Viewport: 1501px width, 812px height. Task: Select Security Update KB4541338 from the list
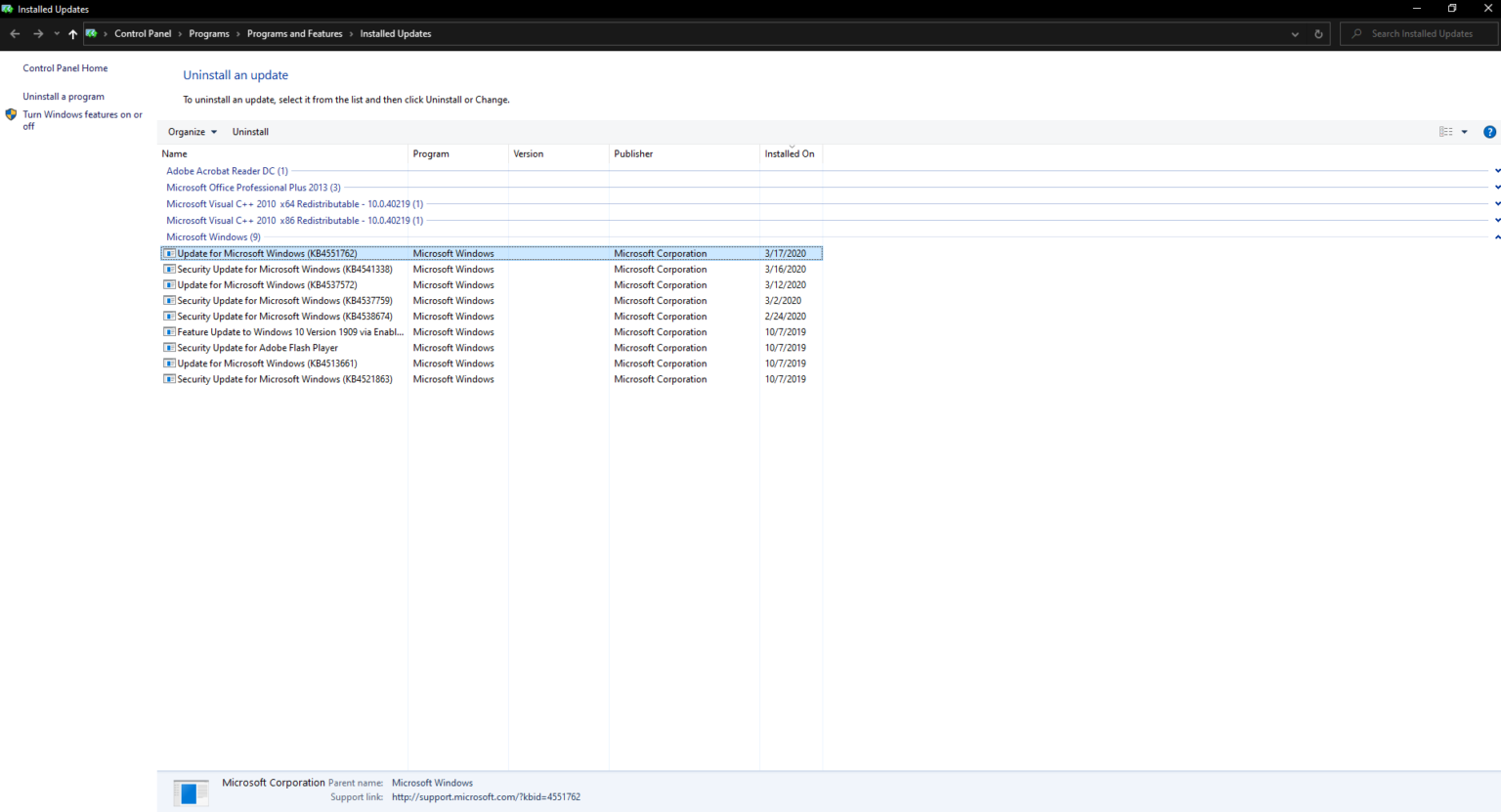[x=284, y=269]
